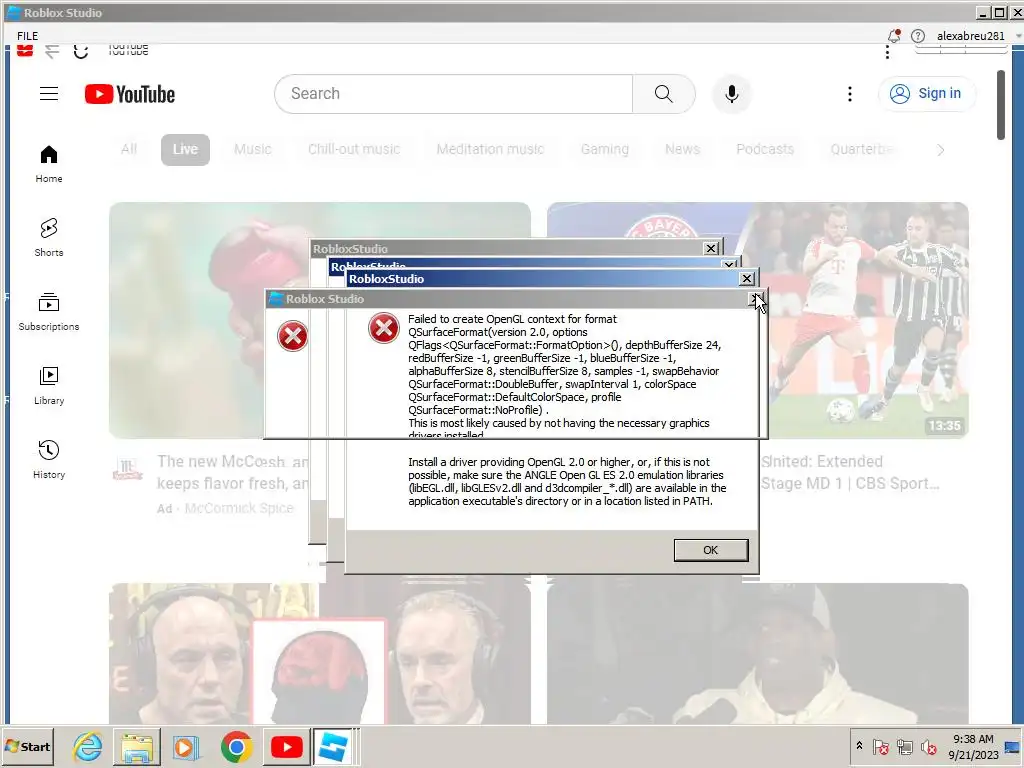1024x768 pixels.
Task: Select the Meditation music chip
Action: [x=490, y=150]
